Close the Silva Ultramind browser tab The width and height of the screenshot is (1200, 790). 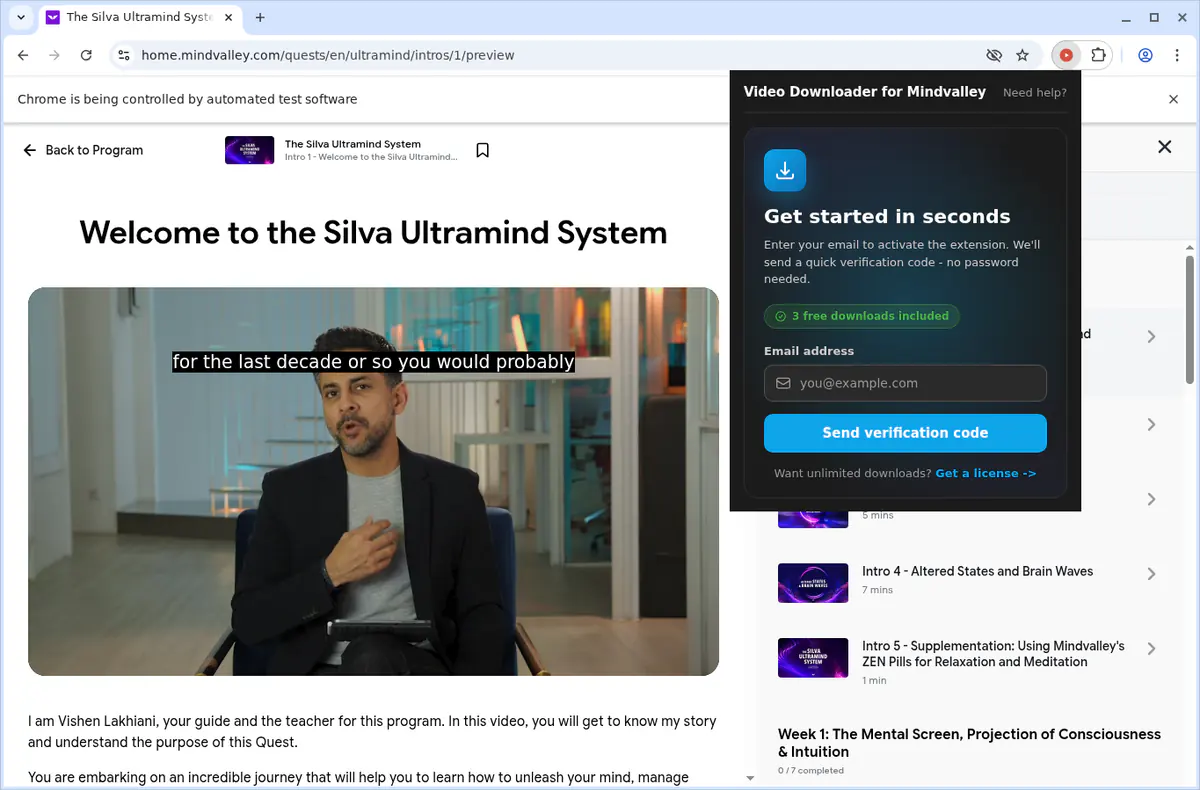pyautogui.click(x=226, y=17)
